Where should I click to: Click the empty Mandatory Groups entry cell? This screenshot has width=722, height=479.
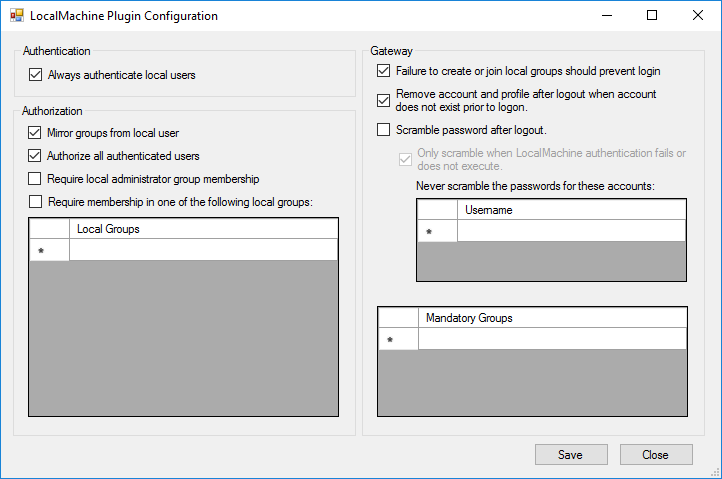(552, 339)
